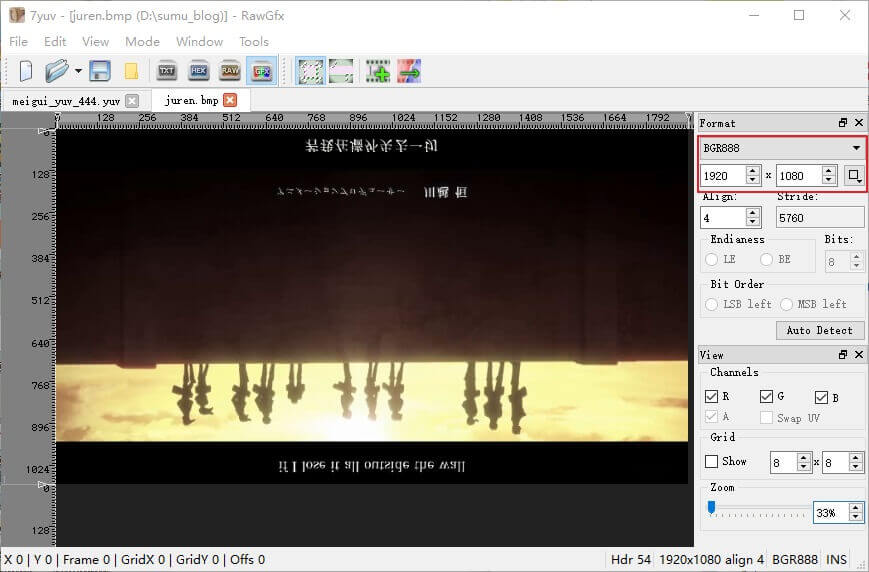Enable the grid Show checkbox
The height and width of the screenshot is (572, 869).
pos(711,461)
